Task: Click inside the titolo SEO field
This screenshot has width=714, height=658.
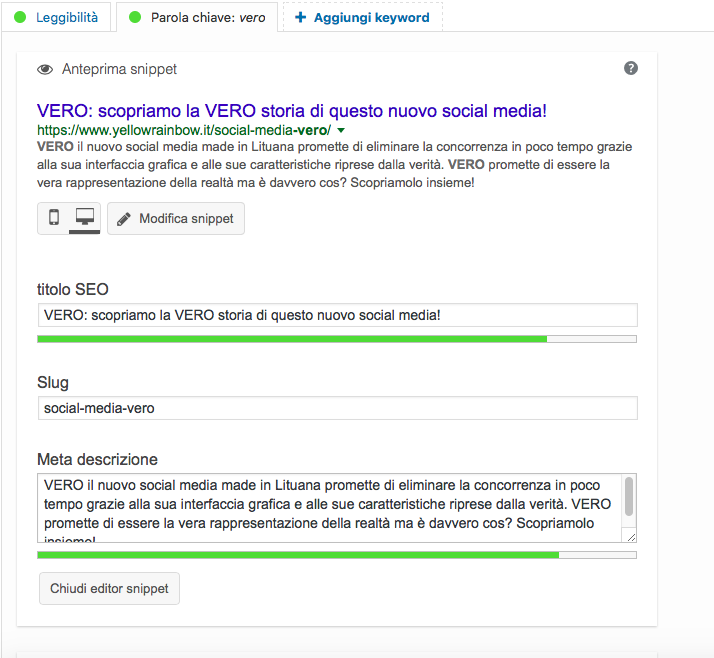Action: 337,315
